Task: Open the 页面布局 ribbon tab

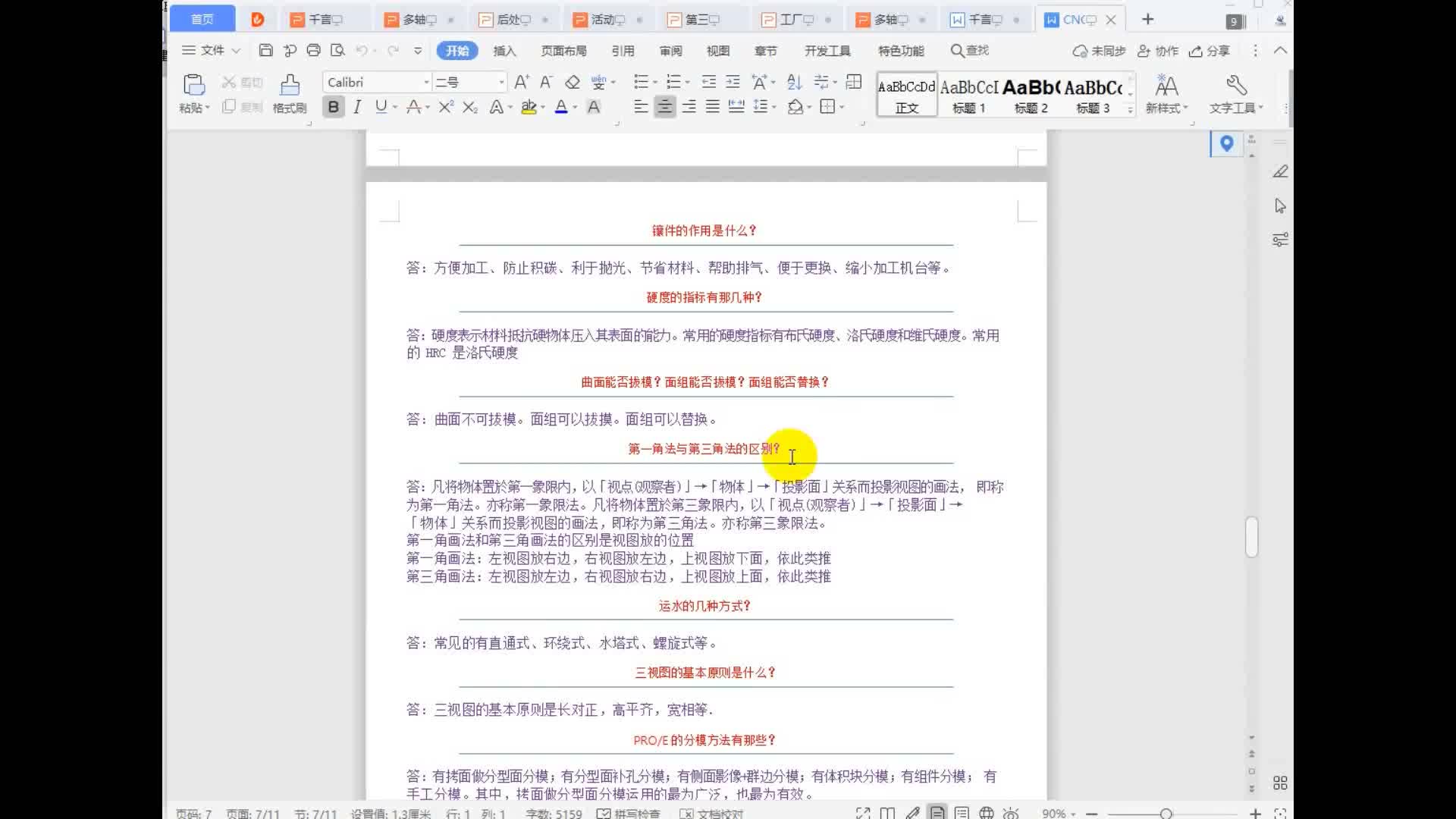Action: 563,51
